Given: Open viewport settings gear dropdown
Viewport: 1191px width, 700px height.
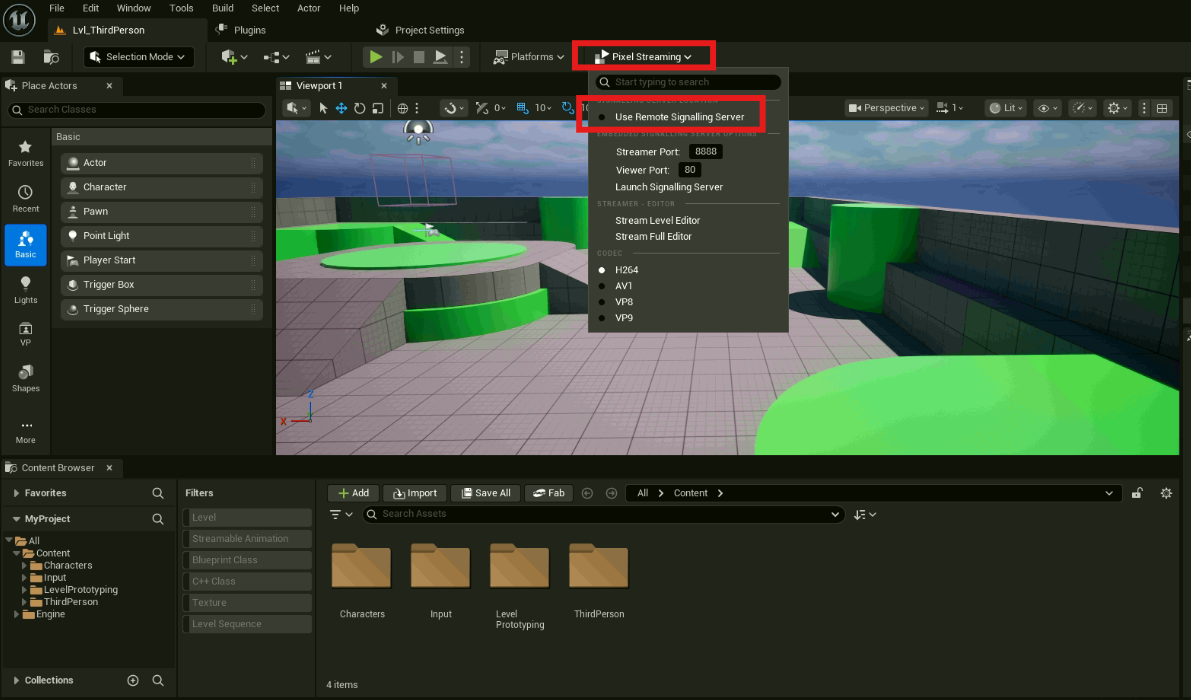Looking at the screenshot, I should pyautogui.click(x=1117, y=109).
